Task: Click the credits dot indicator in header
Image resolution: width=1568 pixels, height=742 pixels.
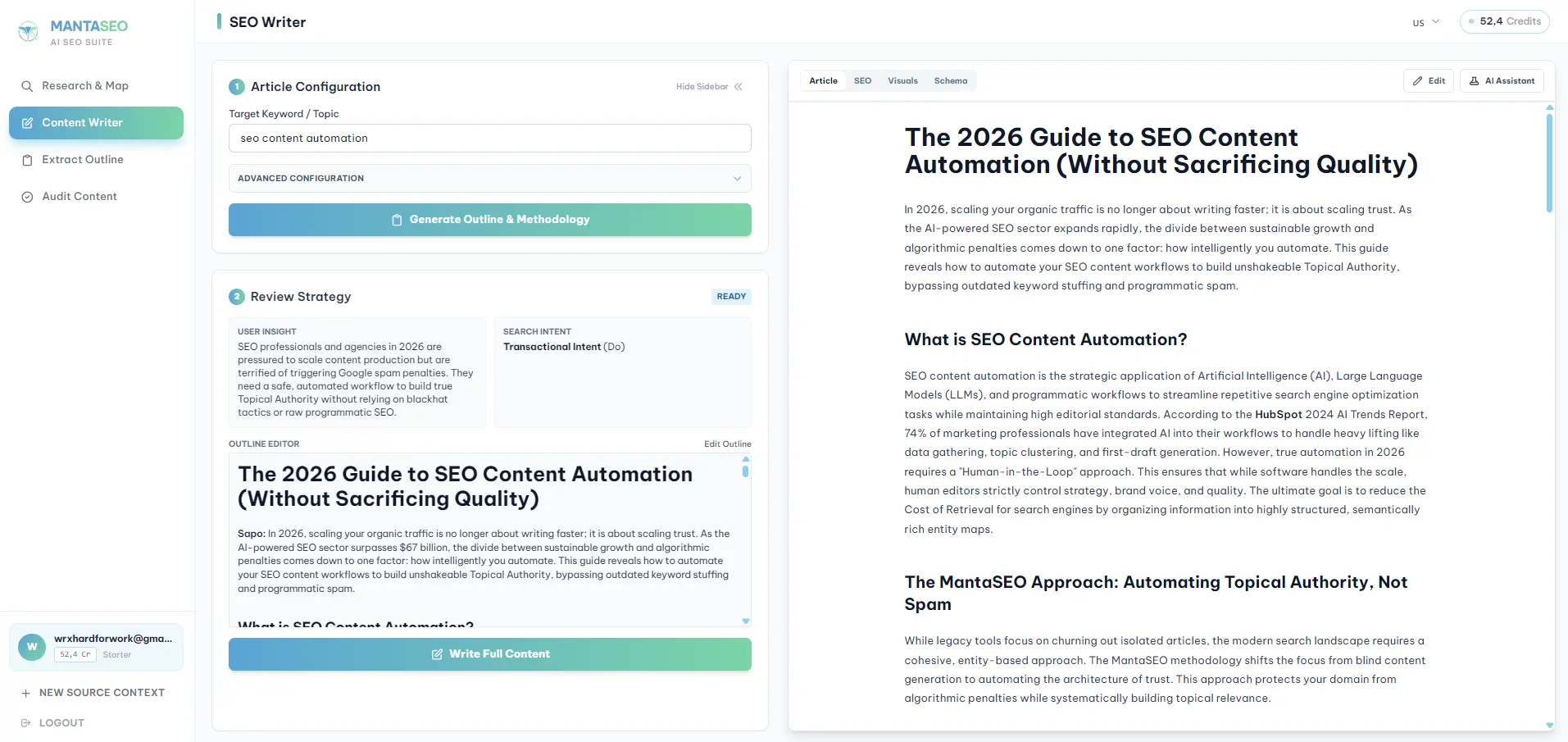Action: click(1471, 21)
